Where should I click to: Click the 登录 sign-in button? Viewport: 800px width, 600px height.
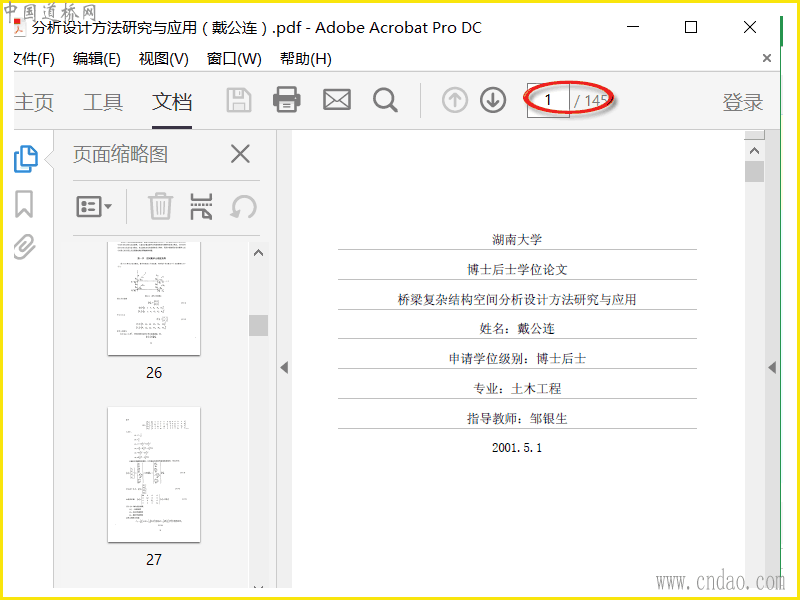(x=742, y=102)
